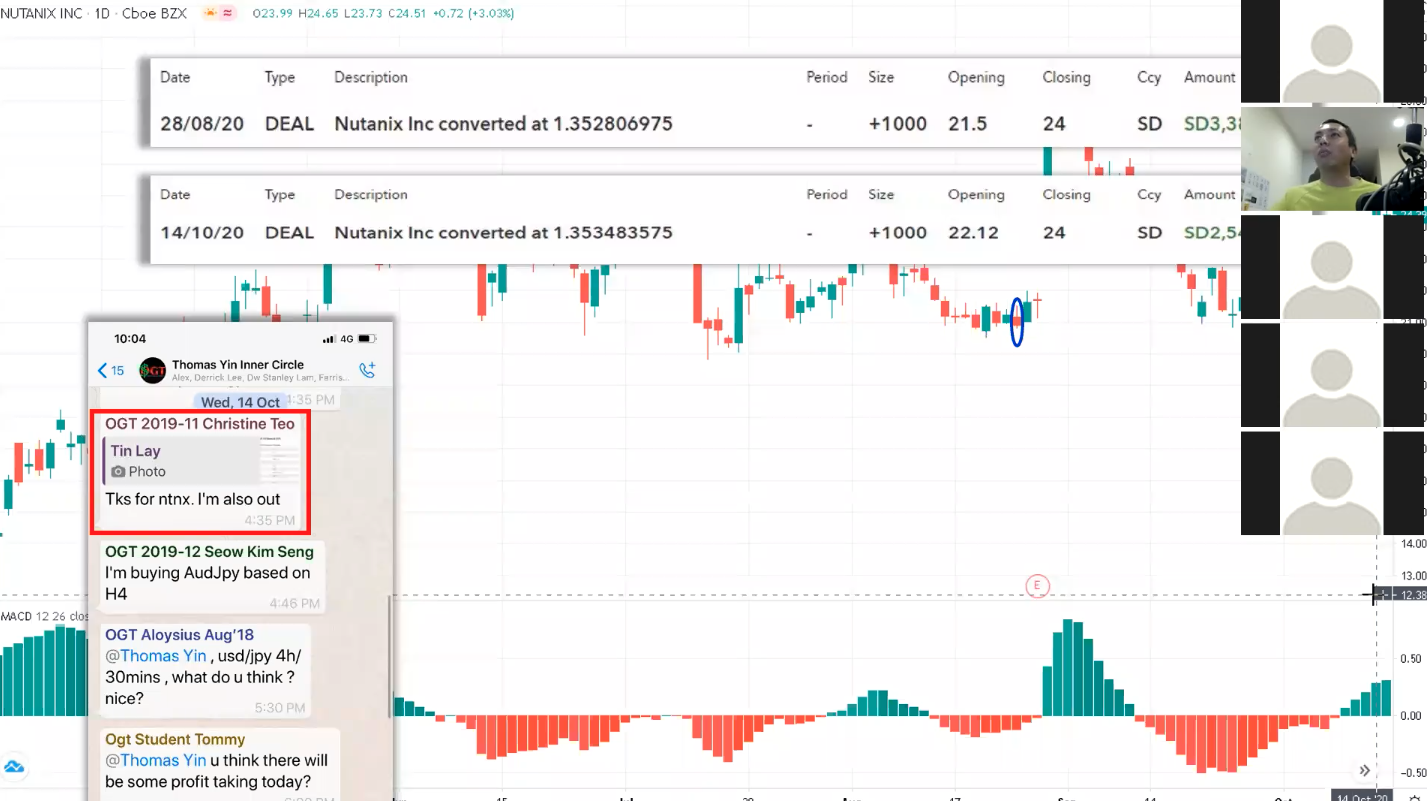Click the blue-circled candlestick on chart
The height and width of the screenshot is (801, 1427).
pos(1017,321)
